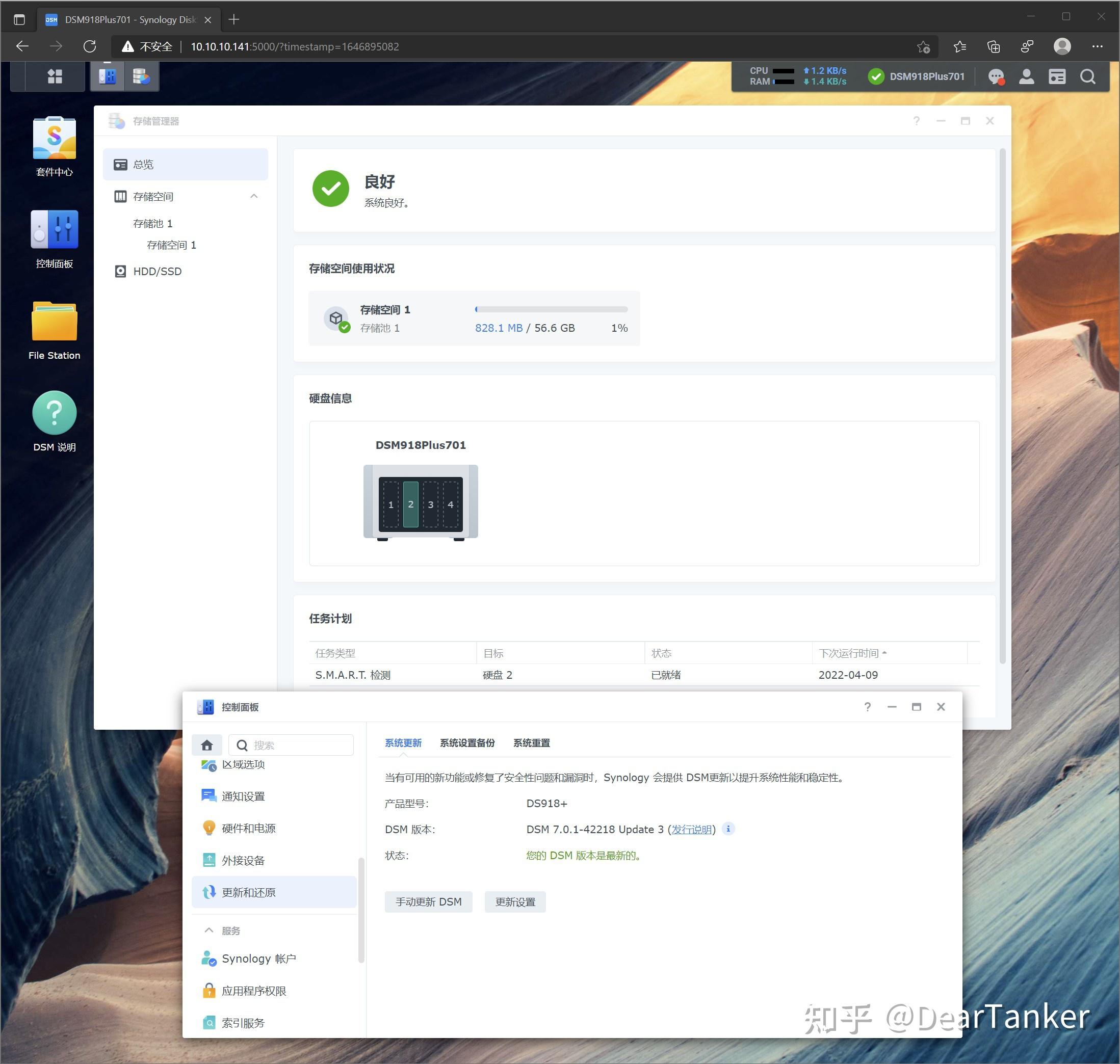This screenshot has width=1120, height=1064.
Task: Open DSM notifications chat icon
Action: click(x=996, y=76)
